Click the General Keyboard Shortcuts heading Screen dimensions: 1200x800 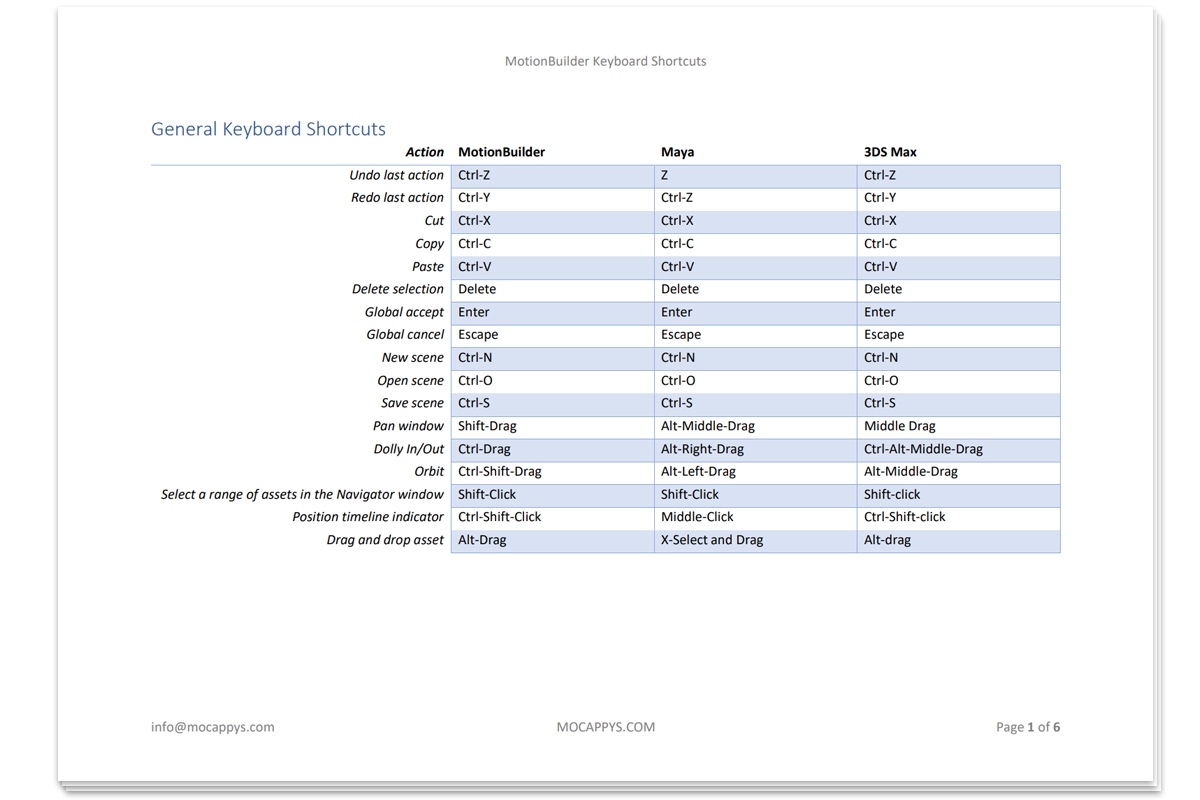pos(268,129)
